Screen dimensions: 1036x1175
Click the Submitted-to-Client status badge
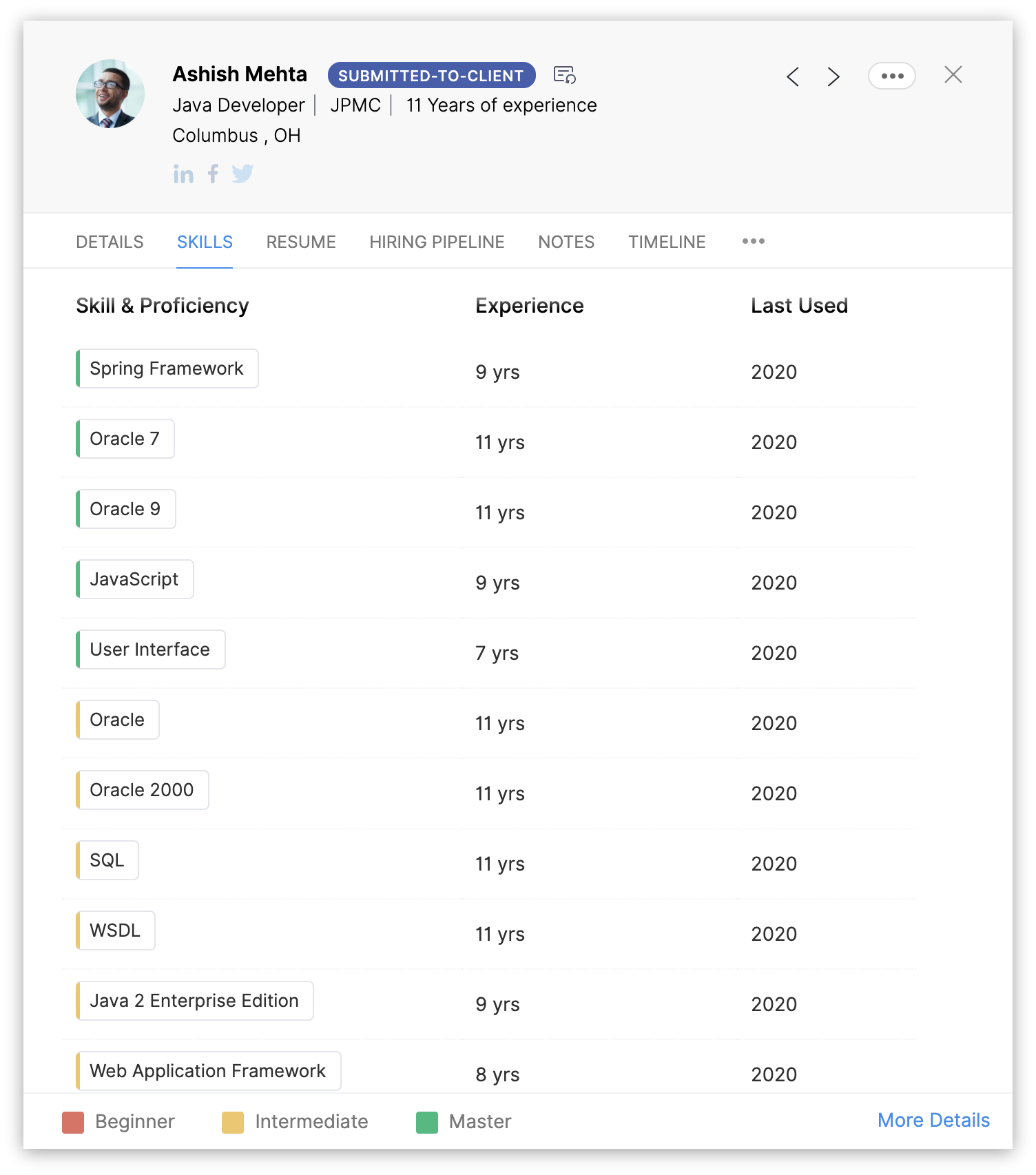pyautogui.click(x=431, y=75)
